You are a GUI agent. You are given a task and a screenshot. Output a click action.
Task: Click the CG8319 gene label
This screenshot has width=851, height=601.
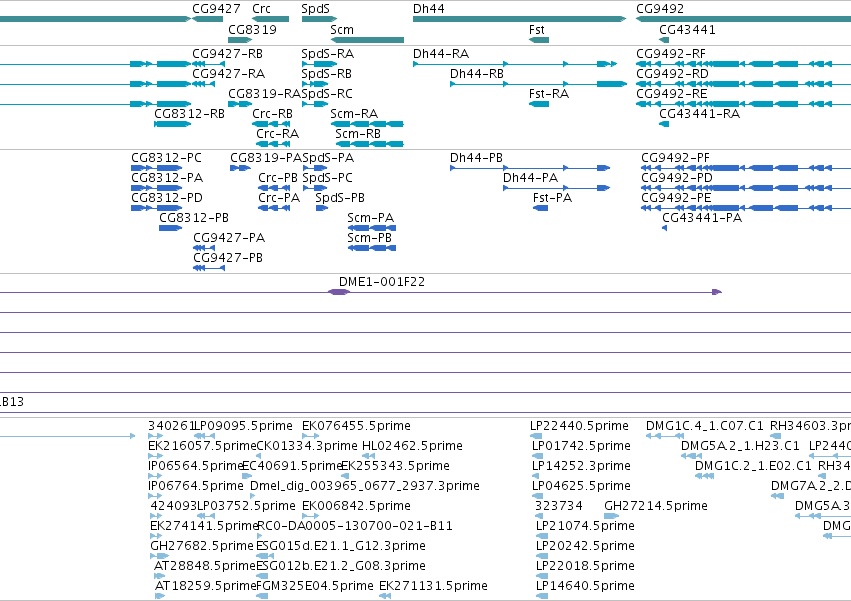252,30
